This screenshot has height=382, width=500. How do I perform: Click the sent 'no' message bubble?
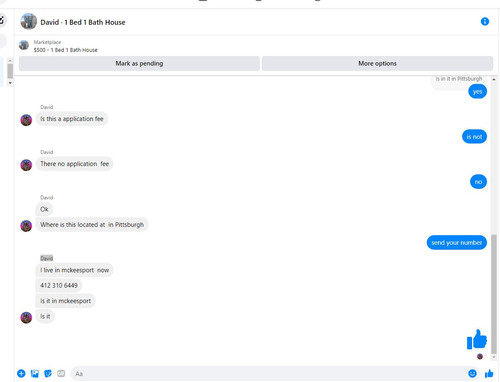tap(478, 182)
